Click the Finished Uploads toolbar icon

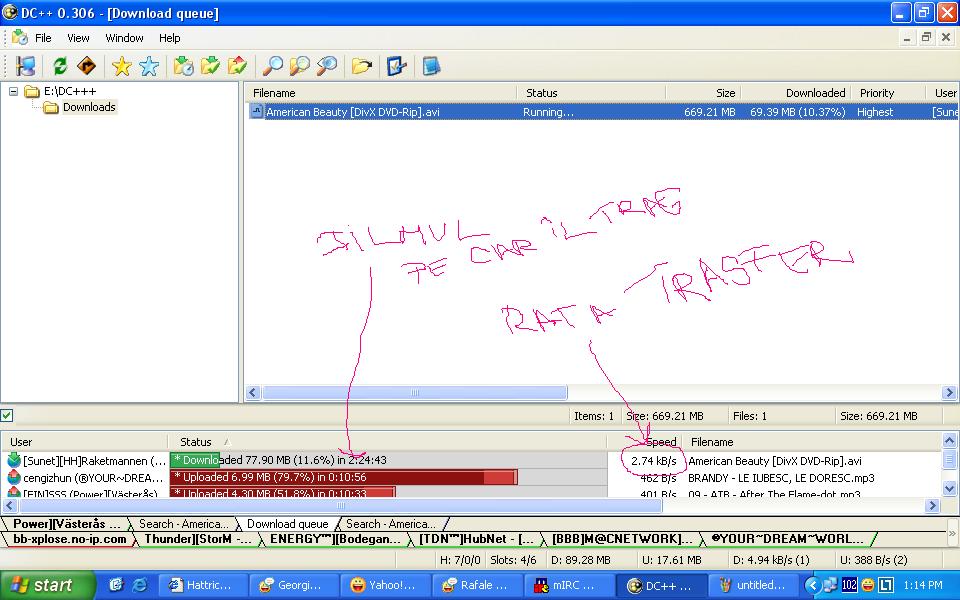(237, 66)
